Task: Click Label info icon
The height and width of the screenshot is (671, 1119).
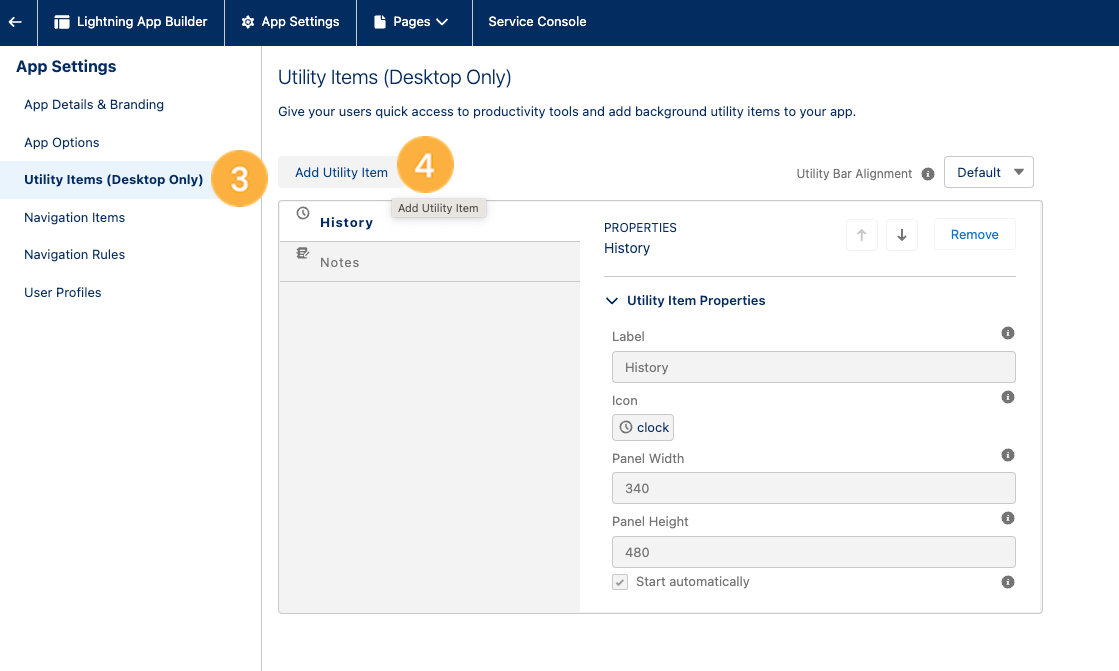Action: (1008, 333)
